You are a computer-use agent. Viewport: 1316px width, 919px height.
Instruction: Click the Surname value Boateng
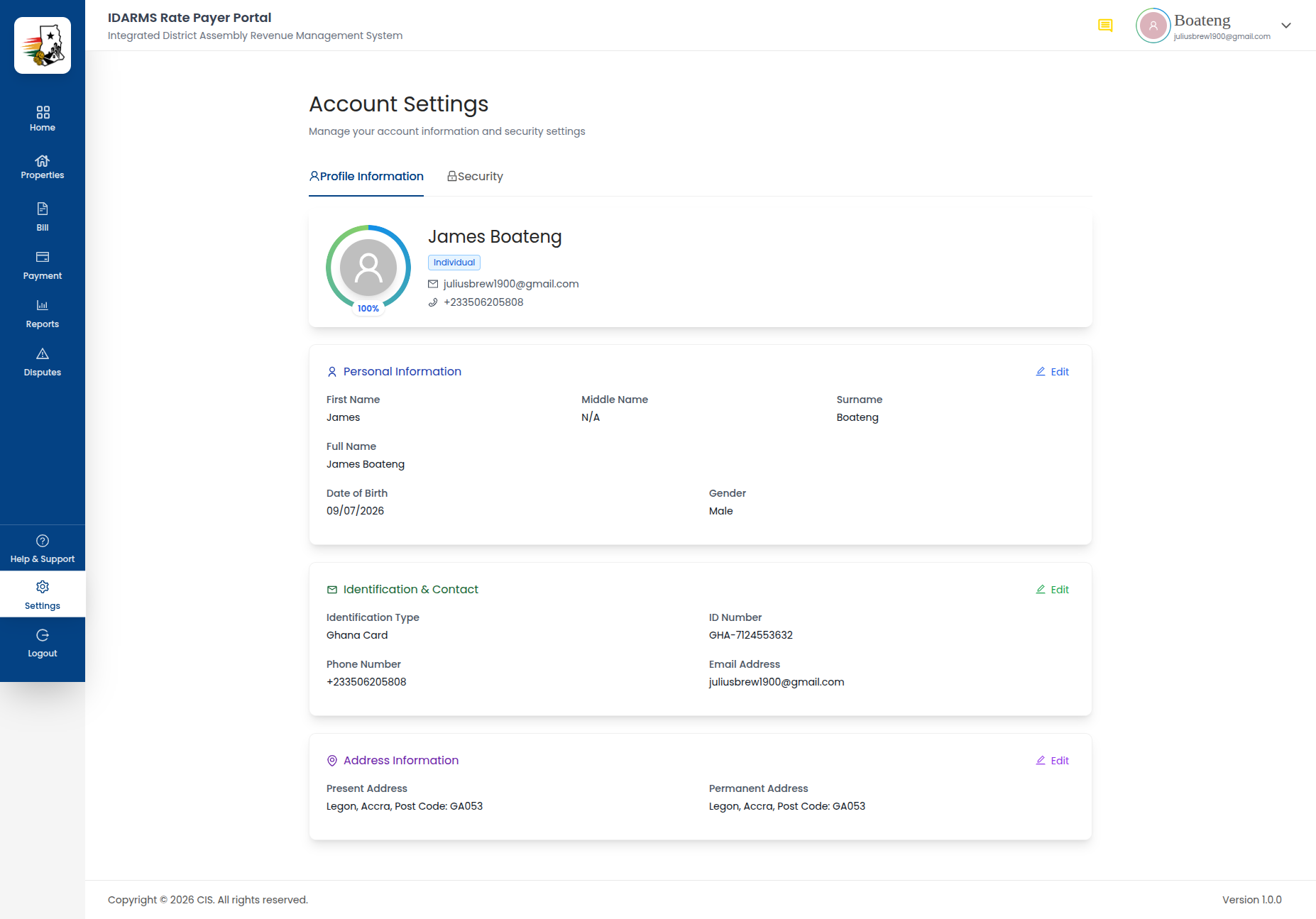point(857,417)
